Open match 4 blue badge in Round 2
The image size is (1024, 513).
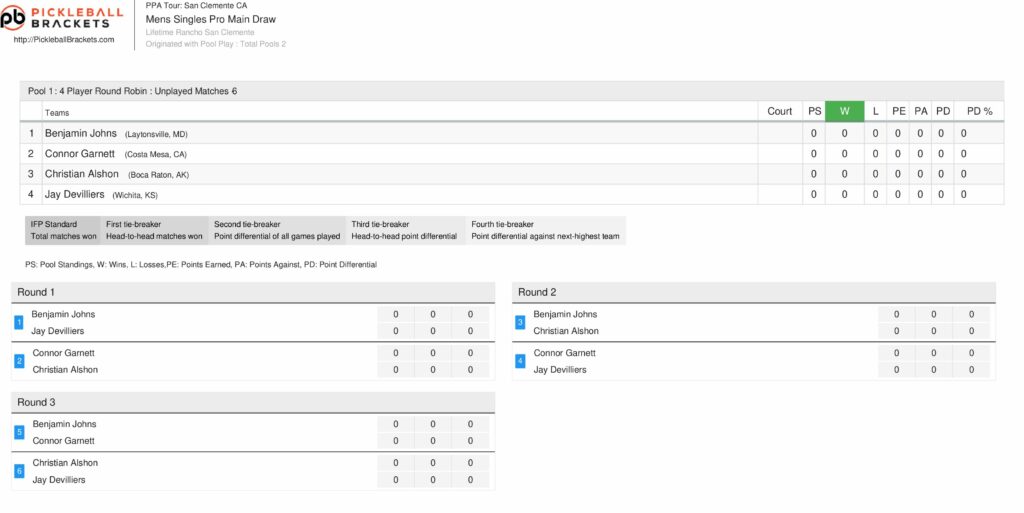[x=520, y=361]
